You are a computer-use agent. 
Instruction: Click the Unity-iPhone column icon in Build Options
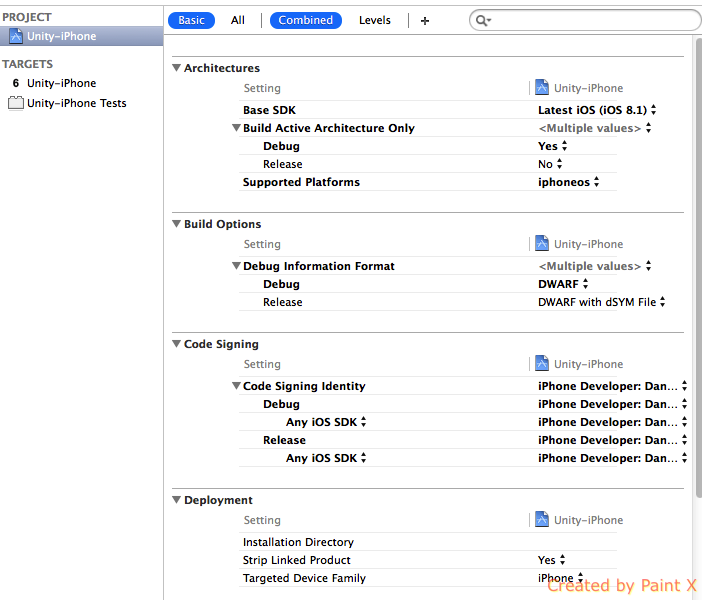tap(542, 243)
